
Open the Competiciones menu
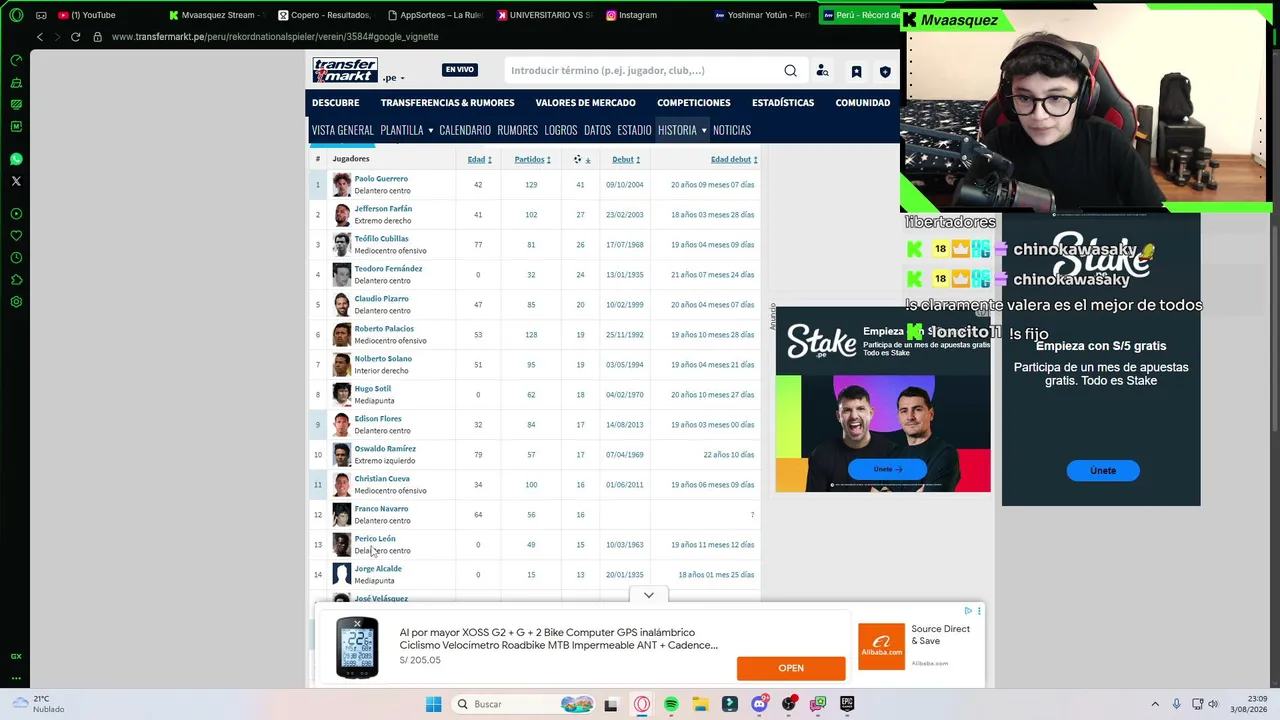[693, 103]
